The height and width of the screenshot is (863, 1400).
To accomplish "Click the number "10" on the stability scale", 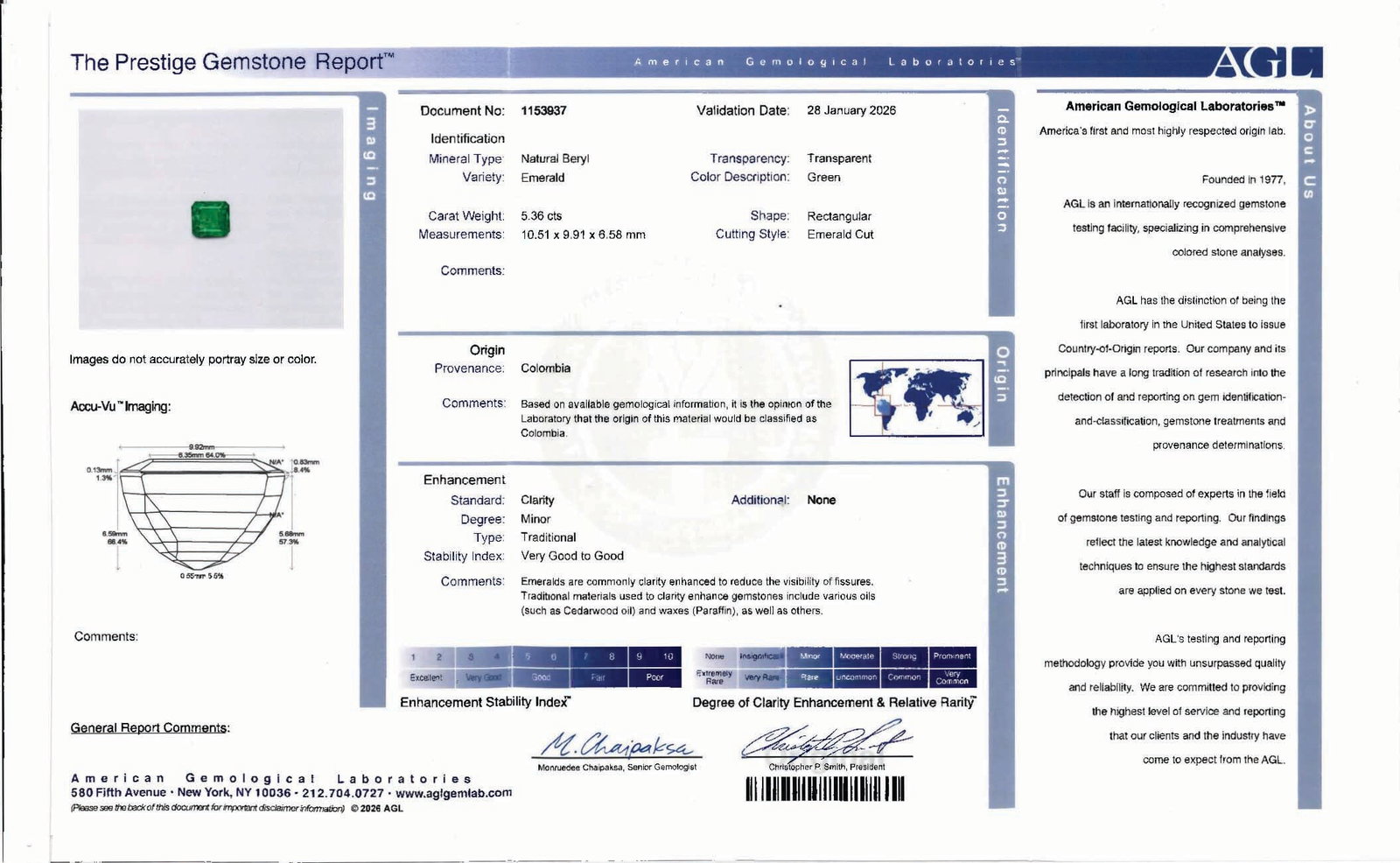I will (668, 656).
